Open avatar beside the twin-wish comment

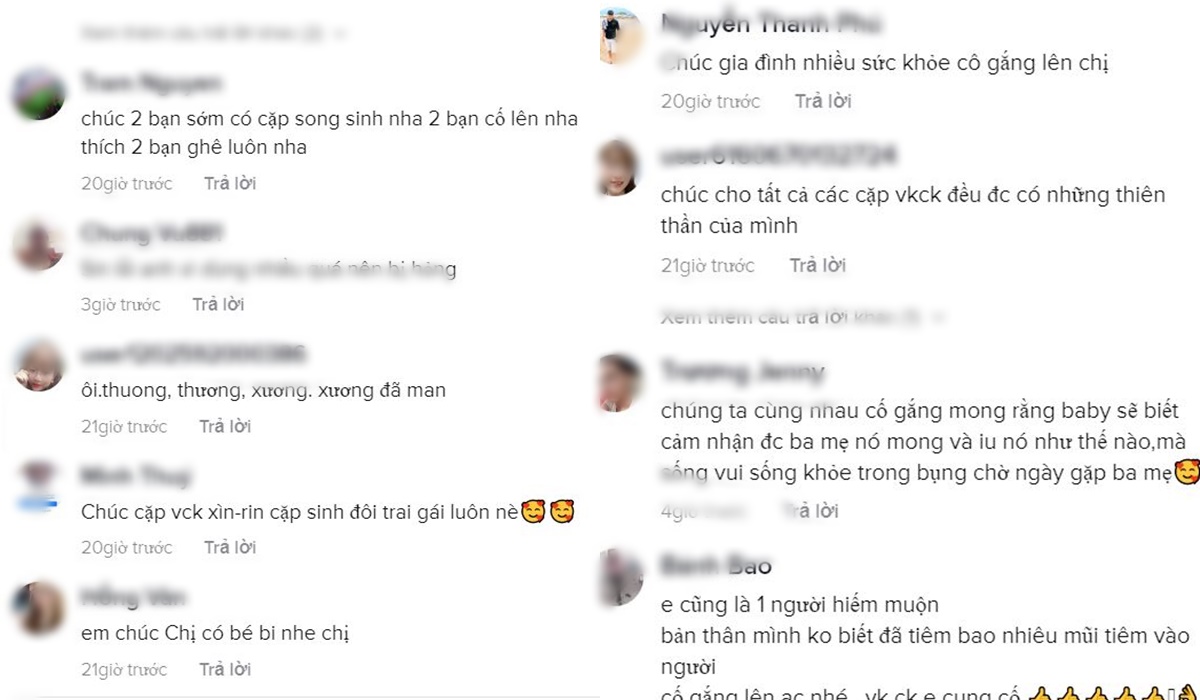39,95
